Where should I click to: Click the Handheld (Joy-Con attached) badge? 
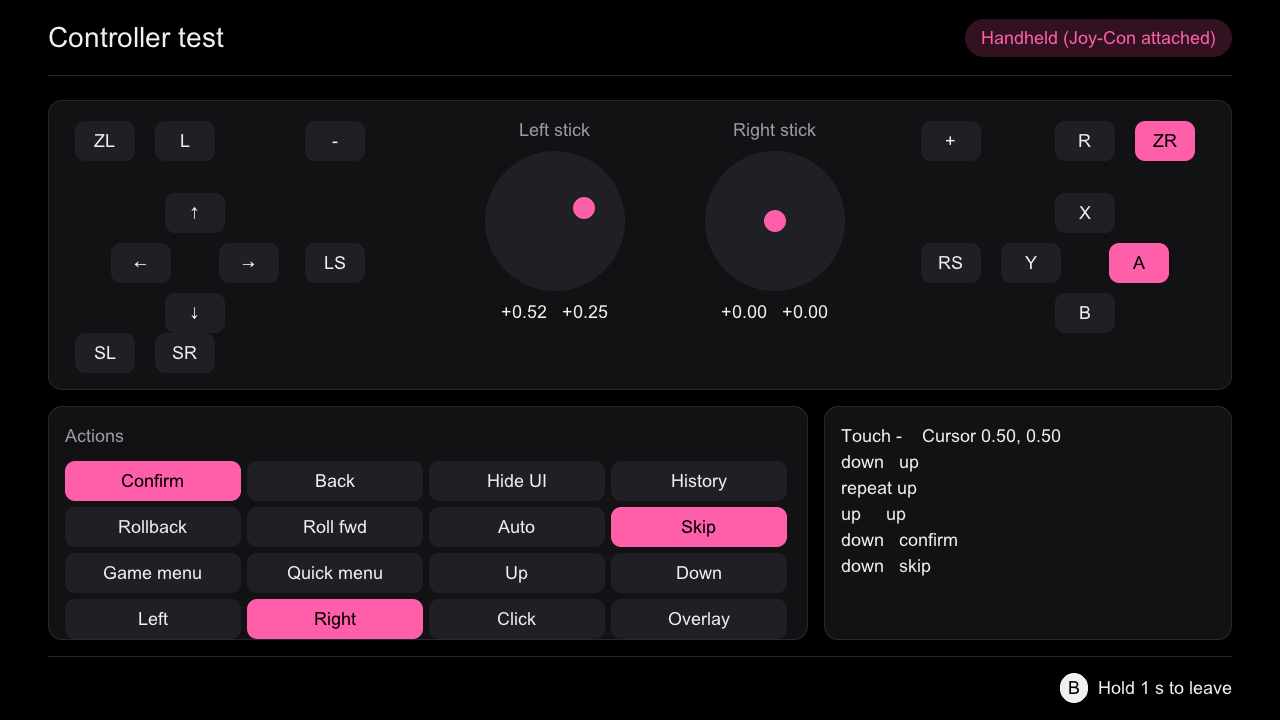(x=1098, y=38)
